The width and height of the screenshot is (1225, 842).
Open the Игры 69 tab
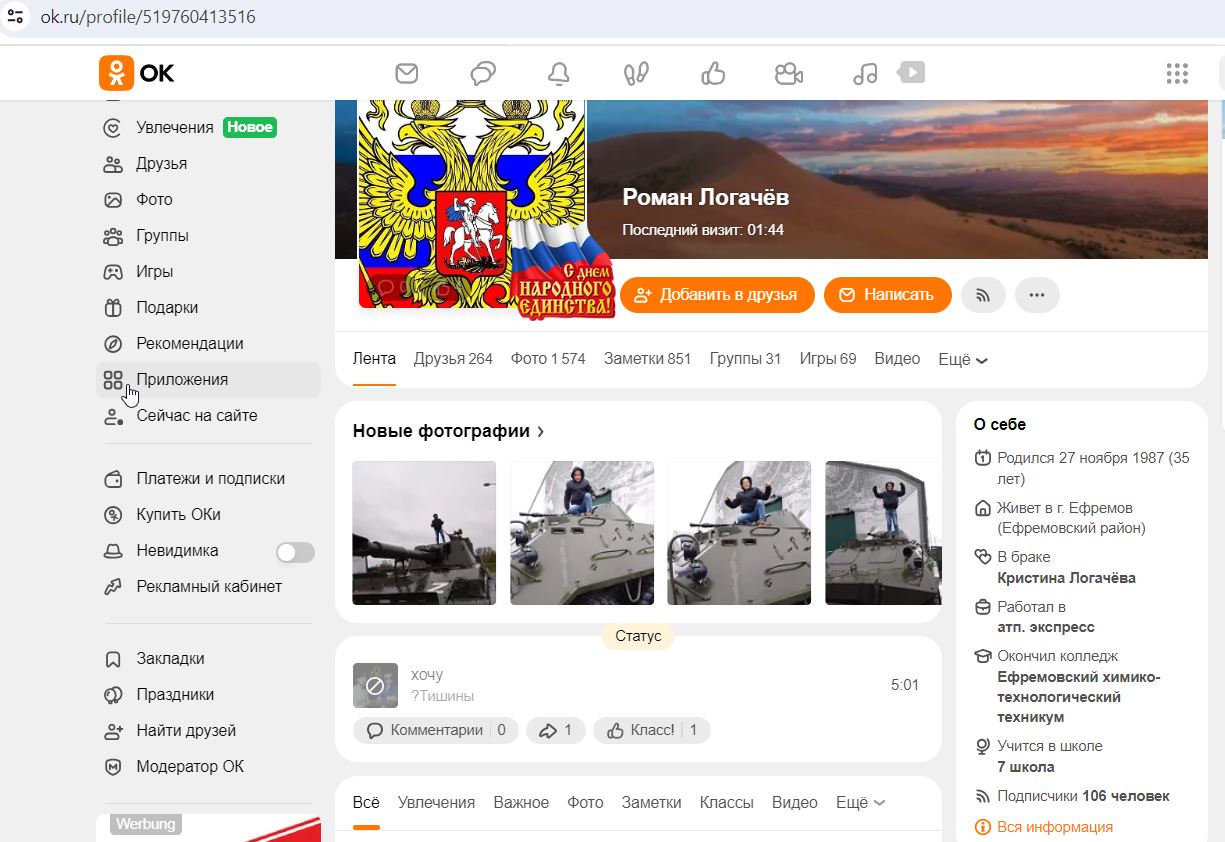tap(828, 359)
